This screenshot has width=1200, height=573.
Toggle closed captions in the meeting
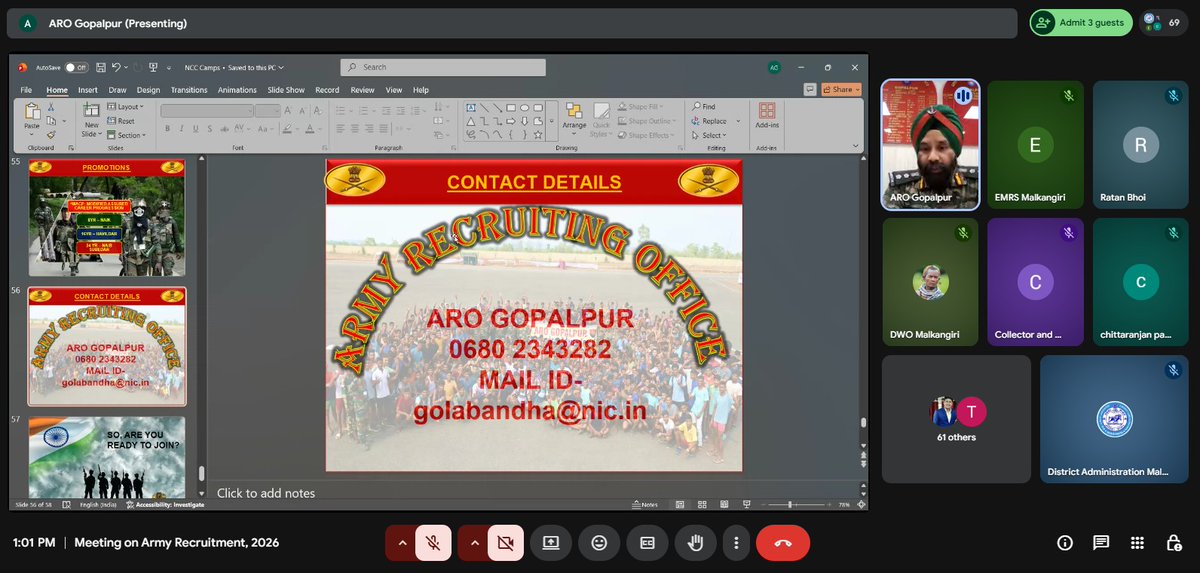(647, 543)
